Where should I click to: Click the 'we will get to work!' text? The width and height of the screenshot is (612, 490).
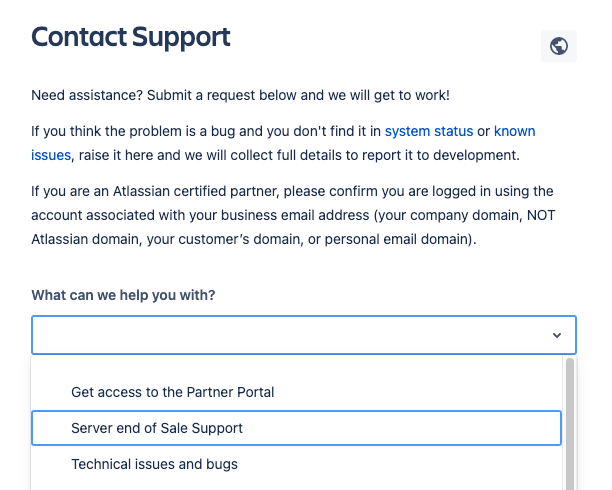tap(389, 95)
